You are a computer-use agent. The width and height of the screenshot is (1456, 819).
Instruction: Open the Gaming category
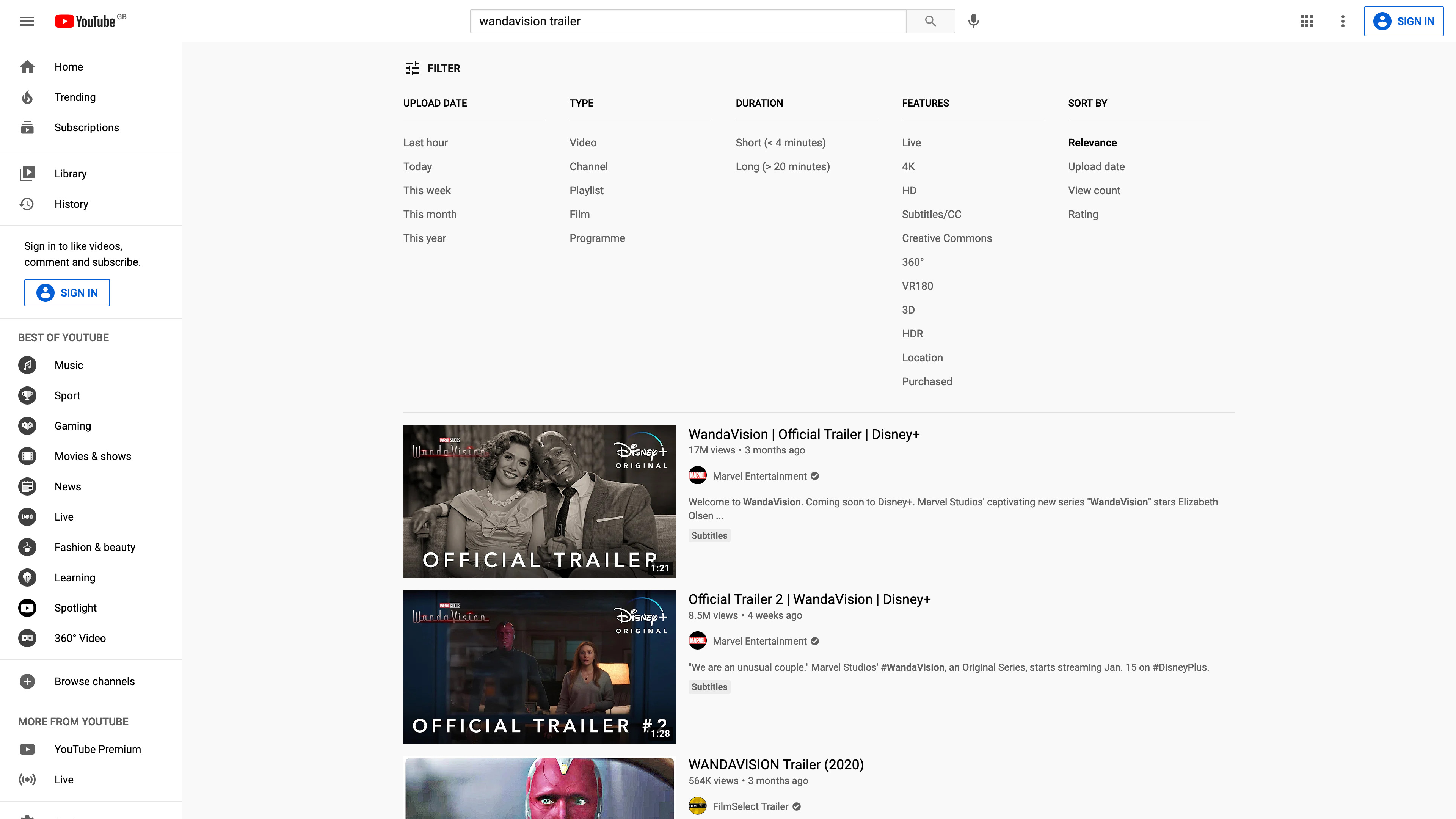point(72,425)
